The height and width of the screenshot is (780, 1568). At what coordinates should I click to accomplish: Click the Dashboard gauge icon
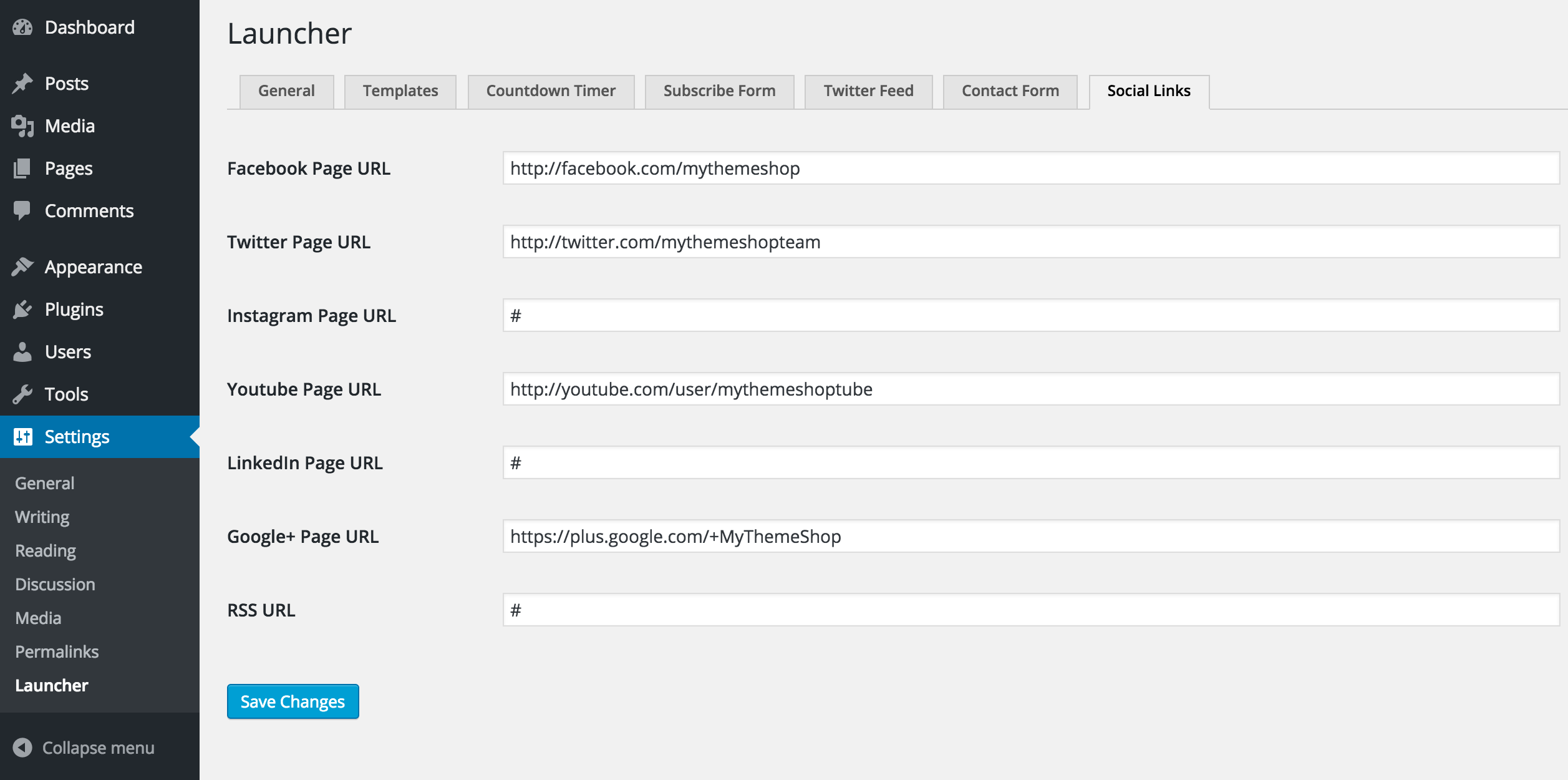22,27
